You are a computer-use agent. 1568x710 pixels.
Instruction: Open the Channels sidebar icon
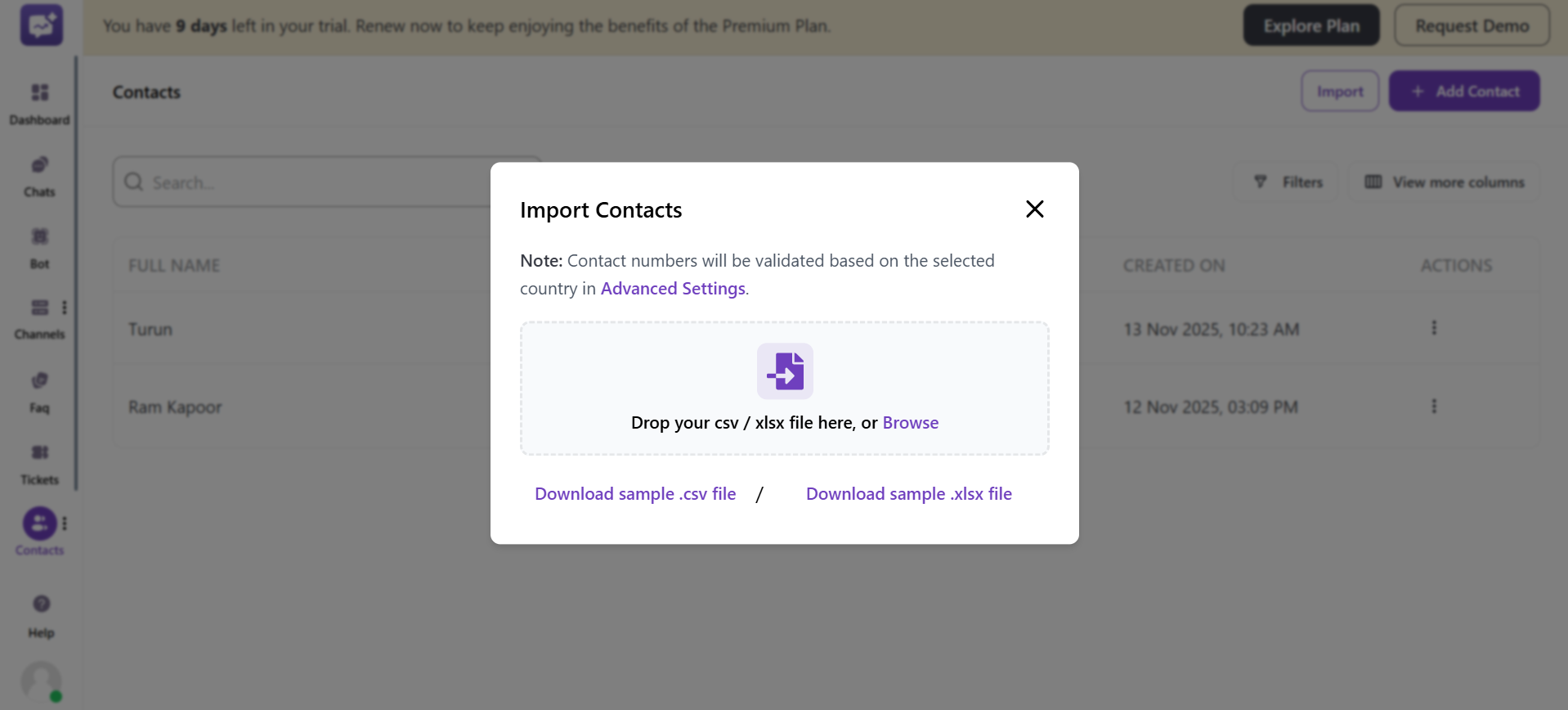(39, 308)
